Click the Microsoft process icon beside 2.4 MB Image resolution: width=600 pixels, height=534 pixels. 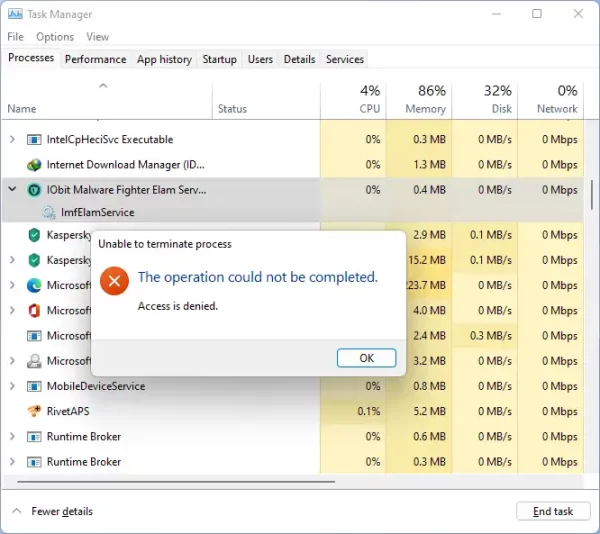point(34,336)
